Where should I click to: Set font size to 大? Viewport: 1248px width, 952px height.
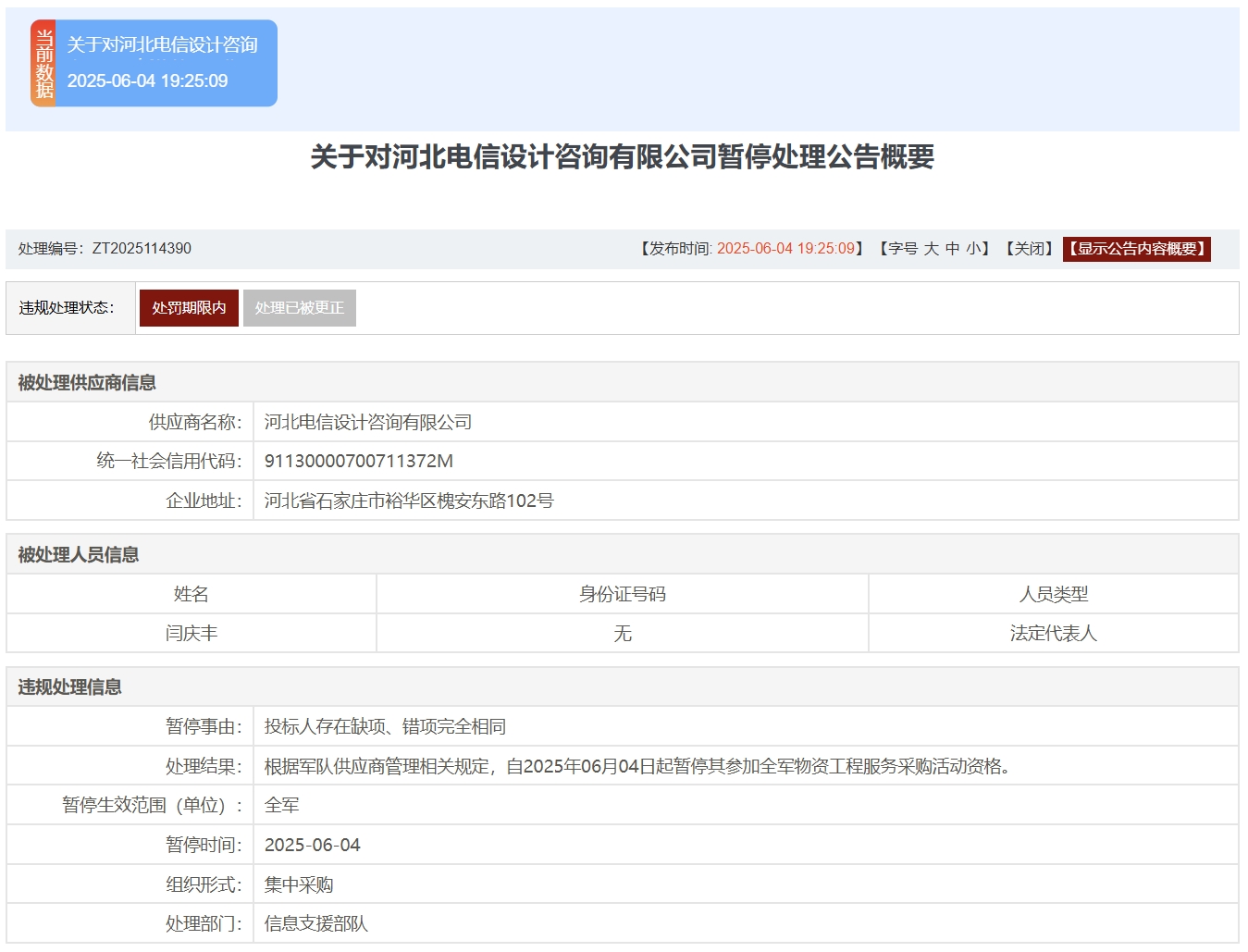click(x=931, y=249)
